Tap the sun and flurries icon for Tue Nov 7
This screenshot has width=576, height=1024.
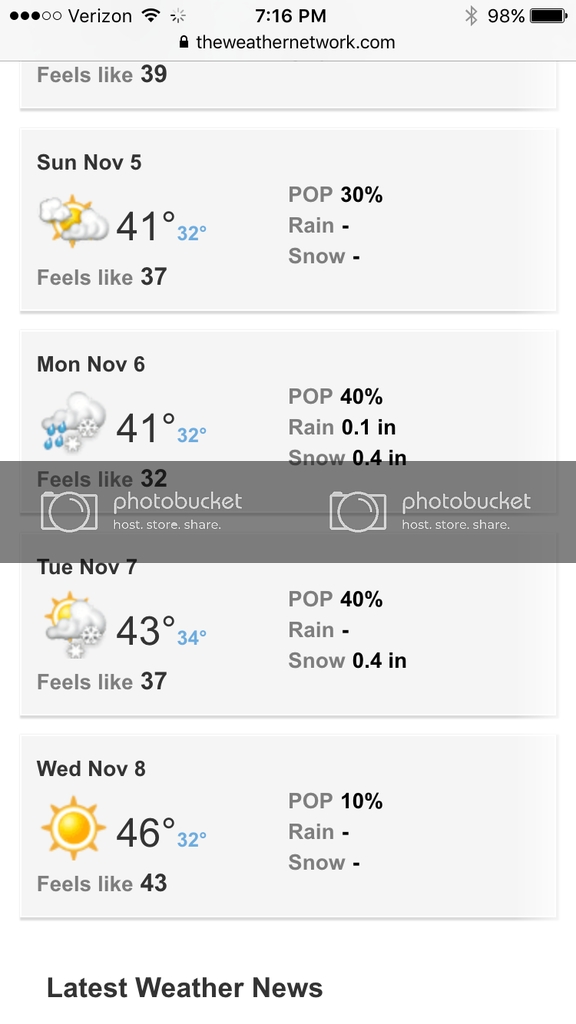[74, 626]
